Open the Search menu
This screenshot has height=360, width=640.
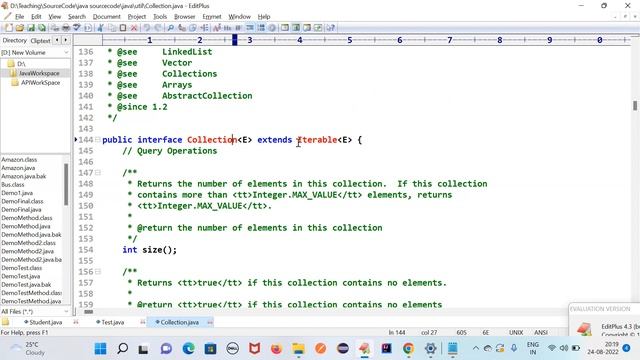77,17
